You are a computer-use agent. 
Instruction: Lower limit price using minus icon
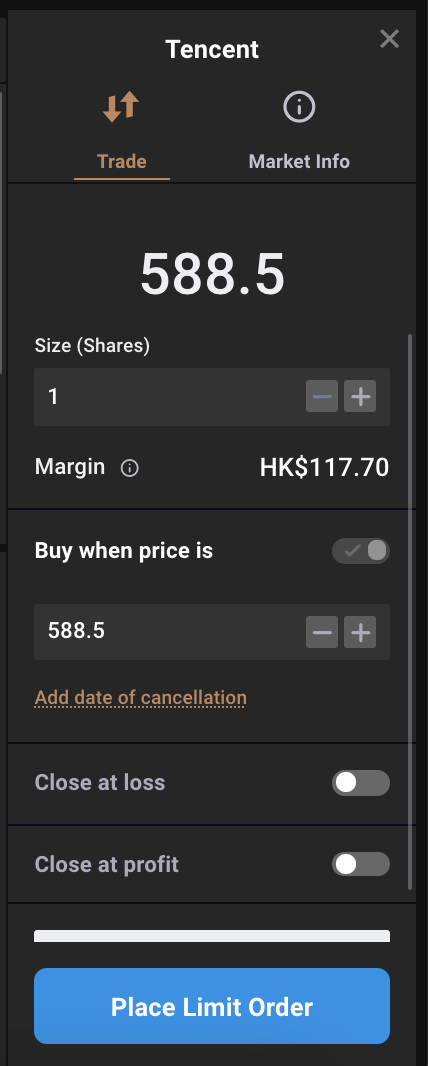coord(322,632)
